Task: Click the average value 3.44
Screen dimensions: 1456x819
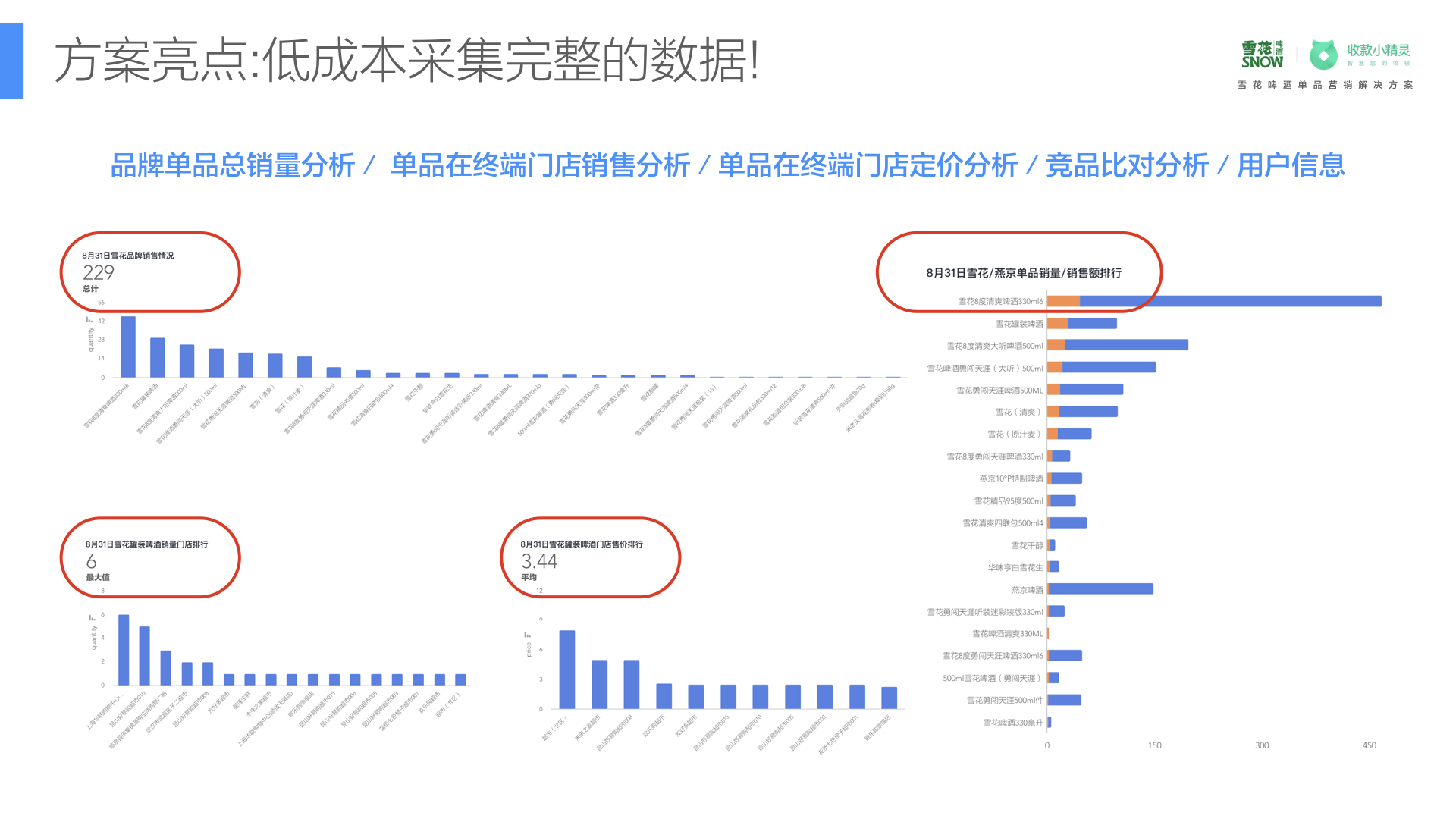Action: pyautogui.click(x=539, y=561)
